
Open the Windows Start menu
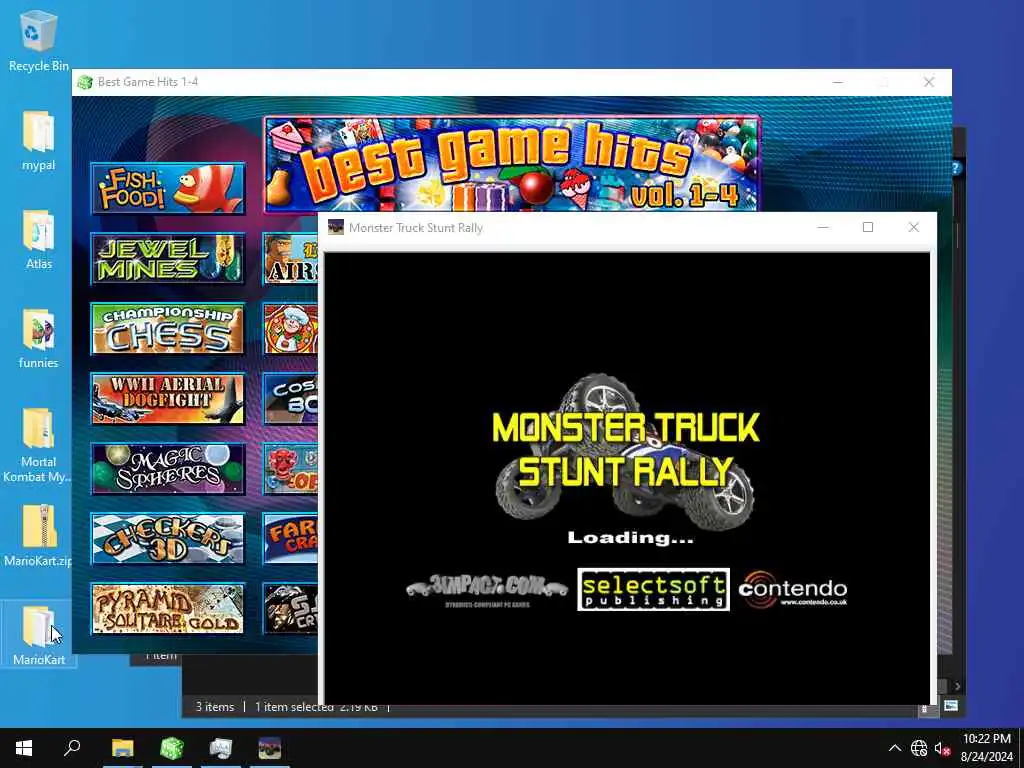pyautogui.click(x=24, y=748)
